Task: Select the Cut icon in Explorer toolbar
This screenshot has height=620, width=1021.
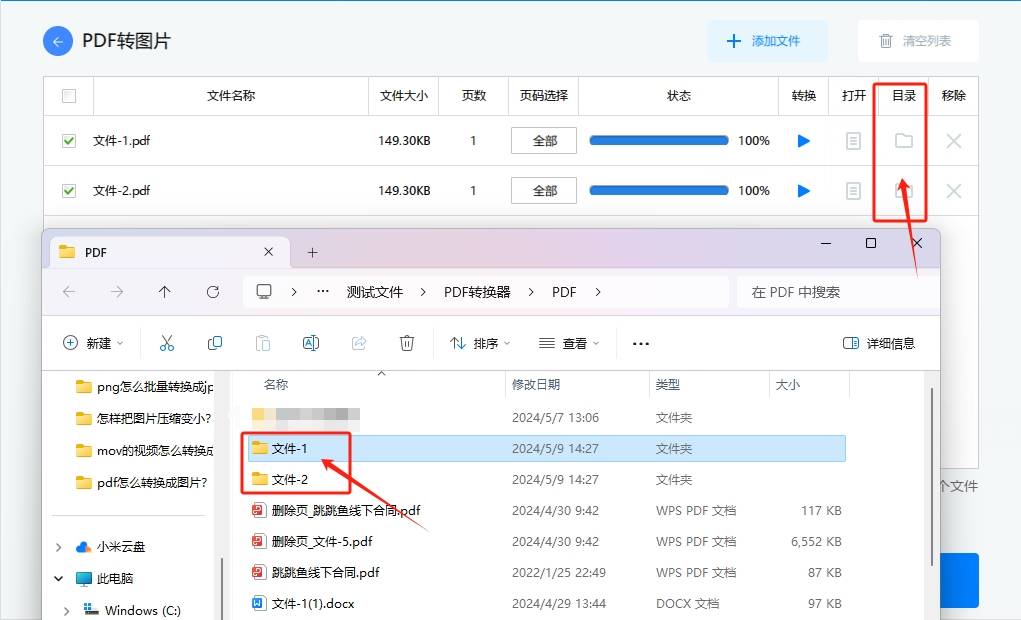Action: 167,342
